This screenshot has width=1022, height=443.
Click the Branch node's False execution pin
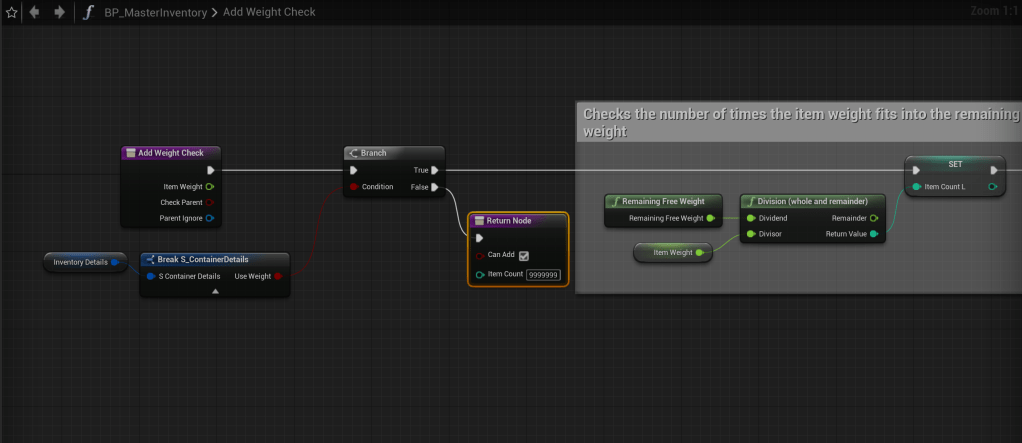(434, 186)
